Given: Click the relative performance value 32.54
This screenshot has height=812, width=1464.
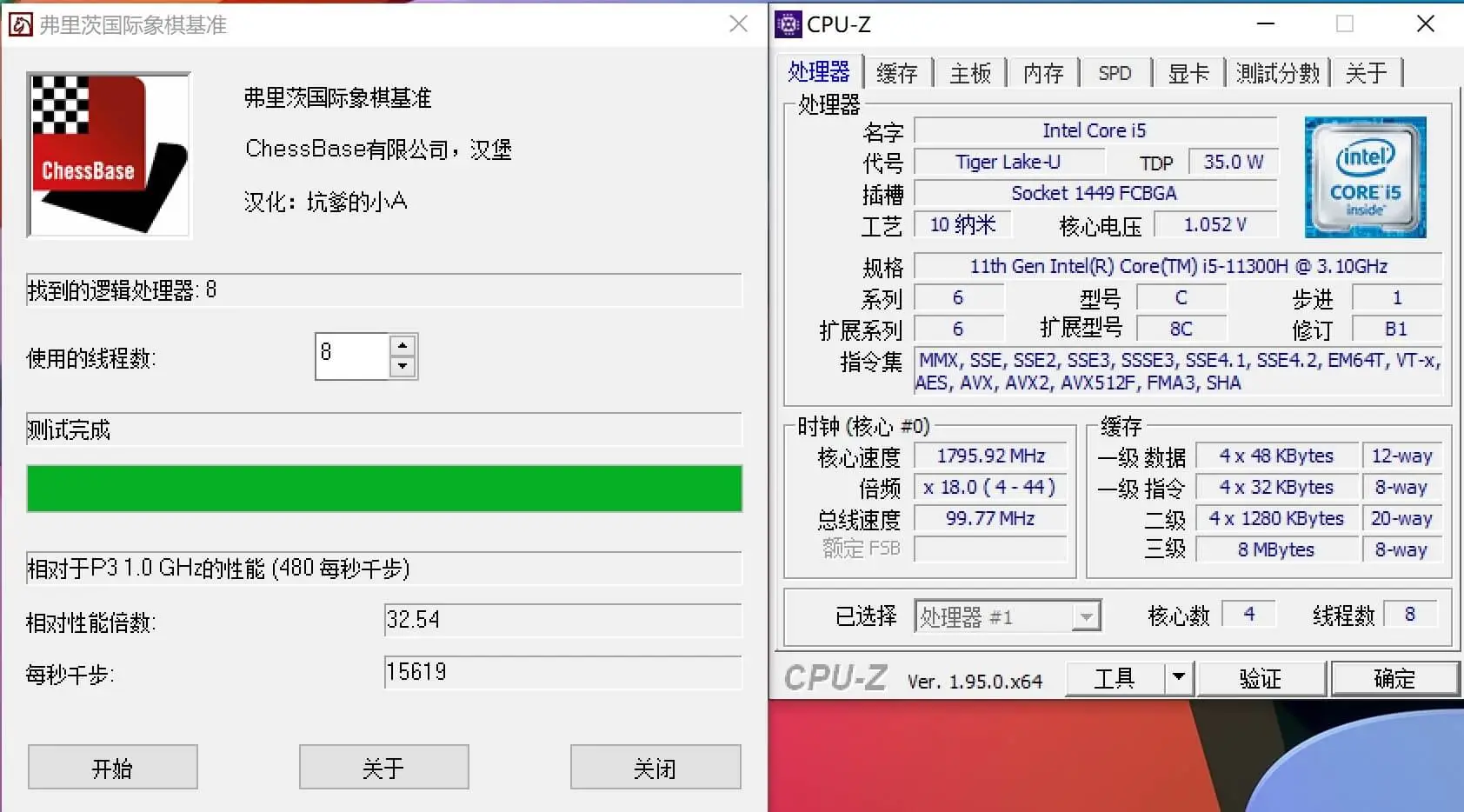Looking at the screenshot, I should tap(562, 620).
